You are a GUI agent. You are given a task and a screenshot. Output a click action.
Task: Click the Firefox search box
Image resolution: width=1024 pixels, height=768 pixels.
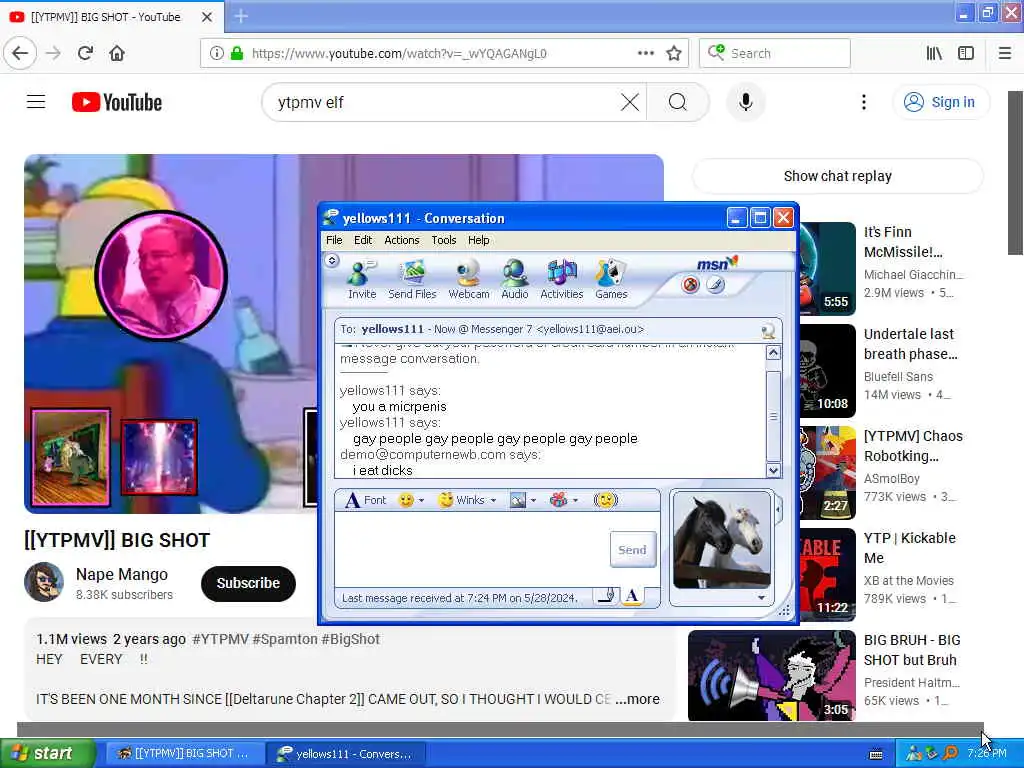[775, 53]
